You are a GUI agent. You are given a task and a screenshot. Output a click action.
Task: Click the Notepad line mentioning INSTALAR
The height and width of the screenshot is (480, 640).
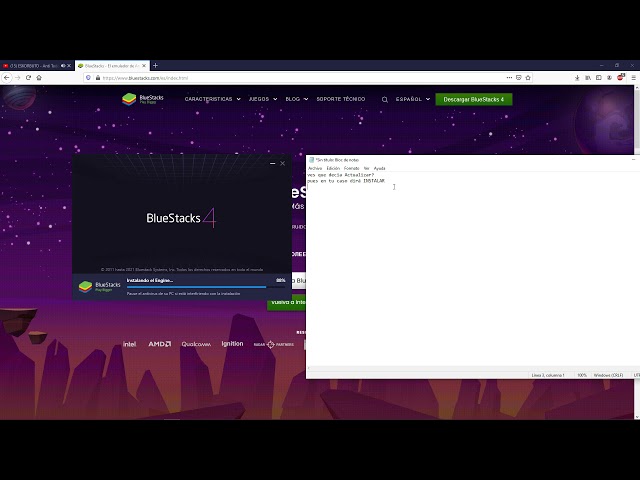tap(346, 181)
